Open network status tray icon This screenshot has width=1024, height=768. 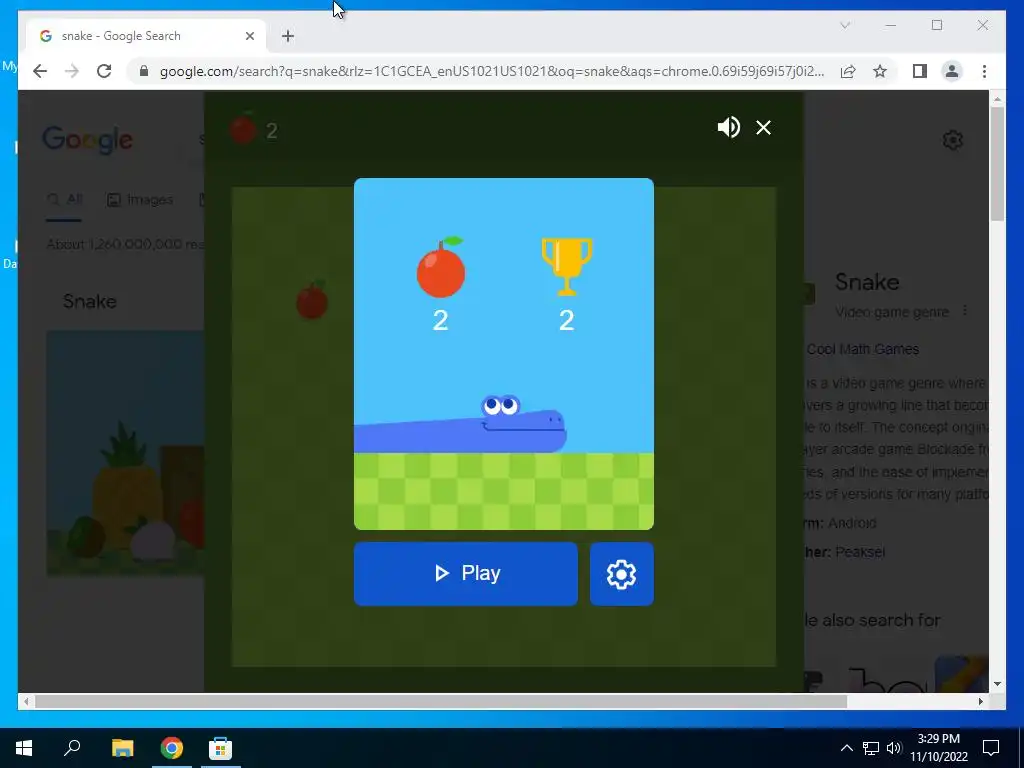click(871, 748)
